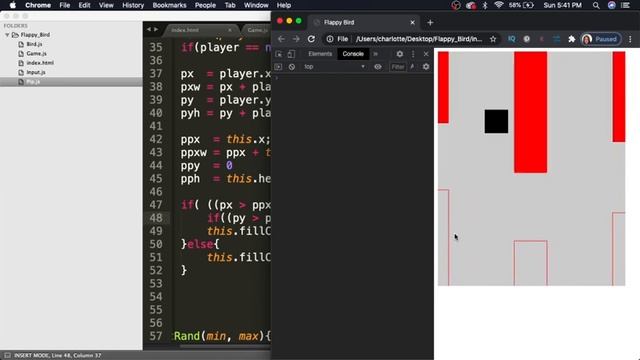
Task: Show more DevTools tabs chevron
Action: [x=375, y=54]
